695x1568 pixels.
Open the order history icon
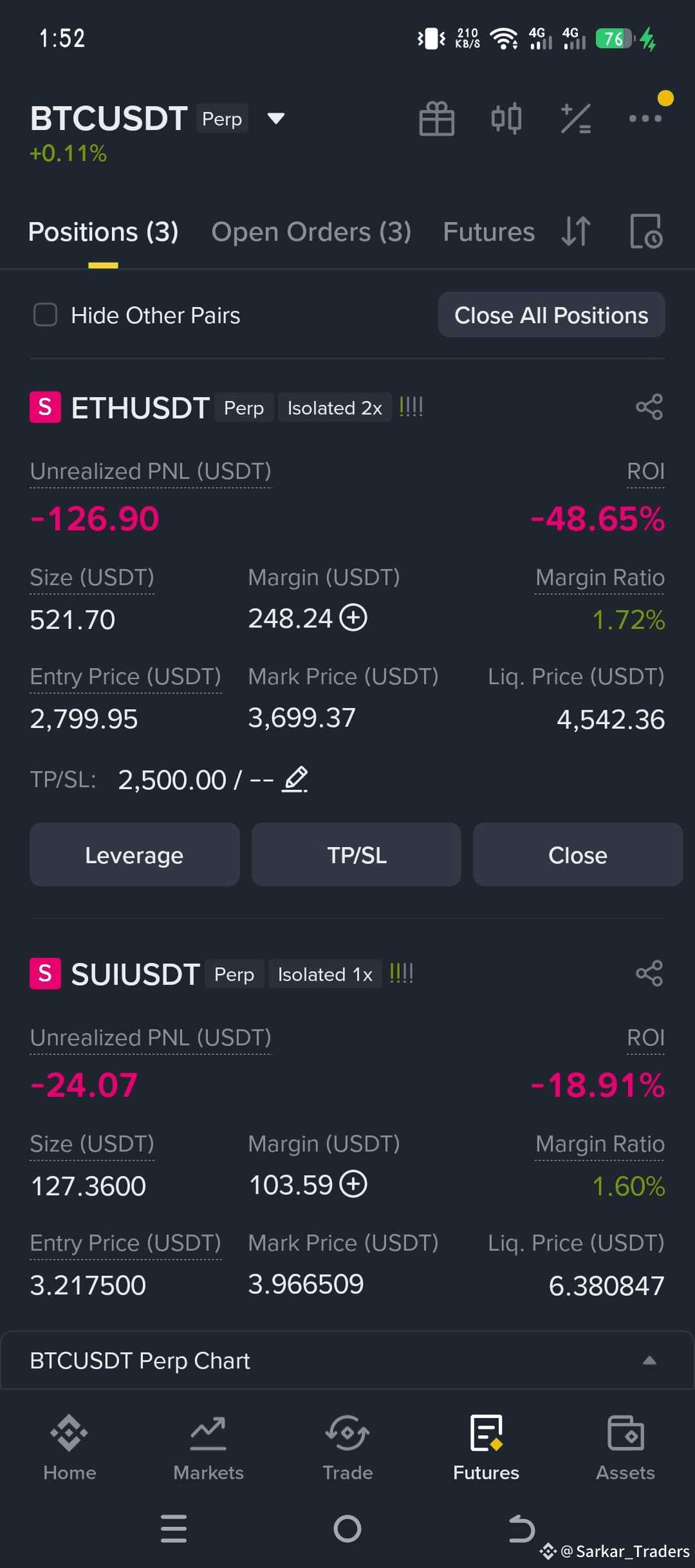point(645,232)
